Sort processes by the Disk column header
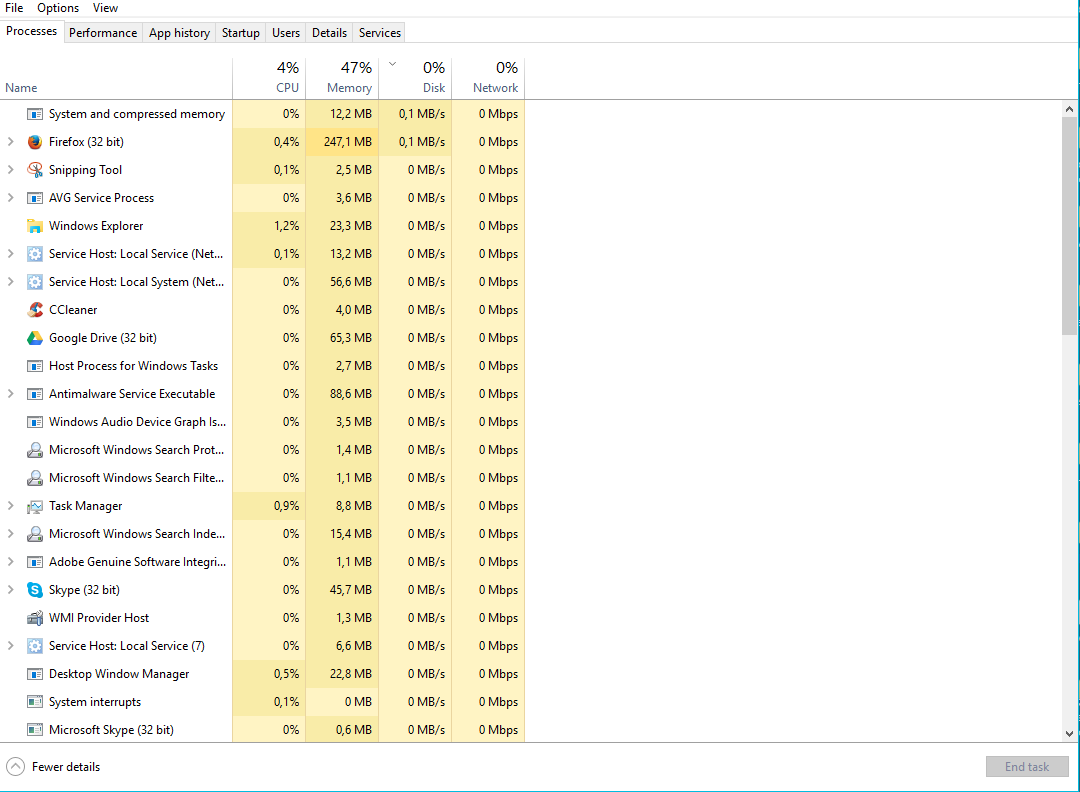1080x792 pixels. (x=415, y=78)
